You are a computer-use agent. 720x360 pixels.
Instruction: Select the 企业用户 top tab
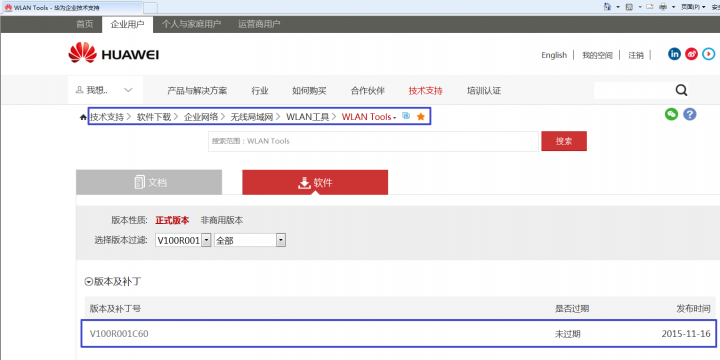coord(127,24)
